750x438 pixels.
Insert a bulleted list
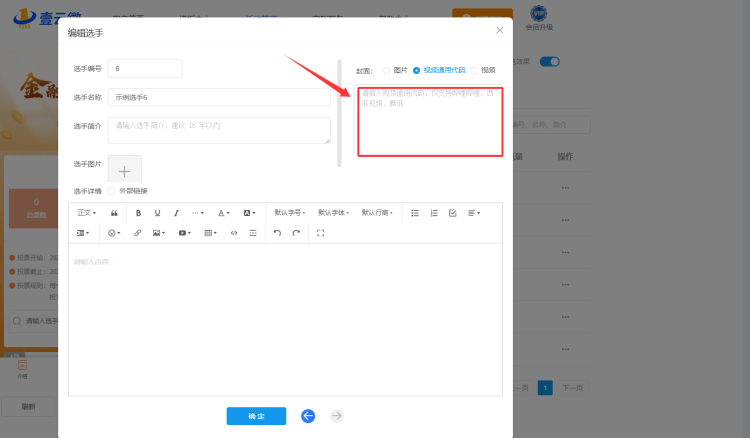[415, 213]
